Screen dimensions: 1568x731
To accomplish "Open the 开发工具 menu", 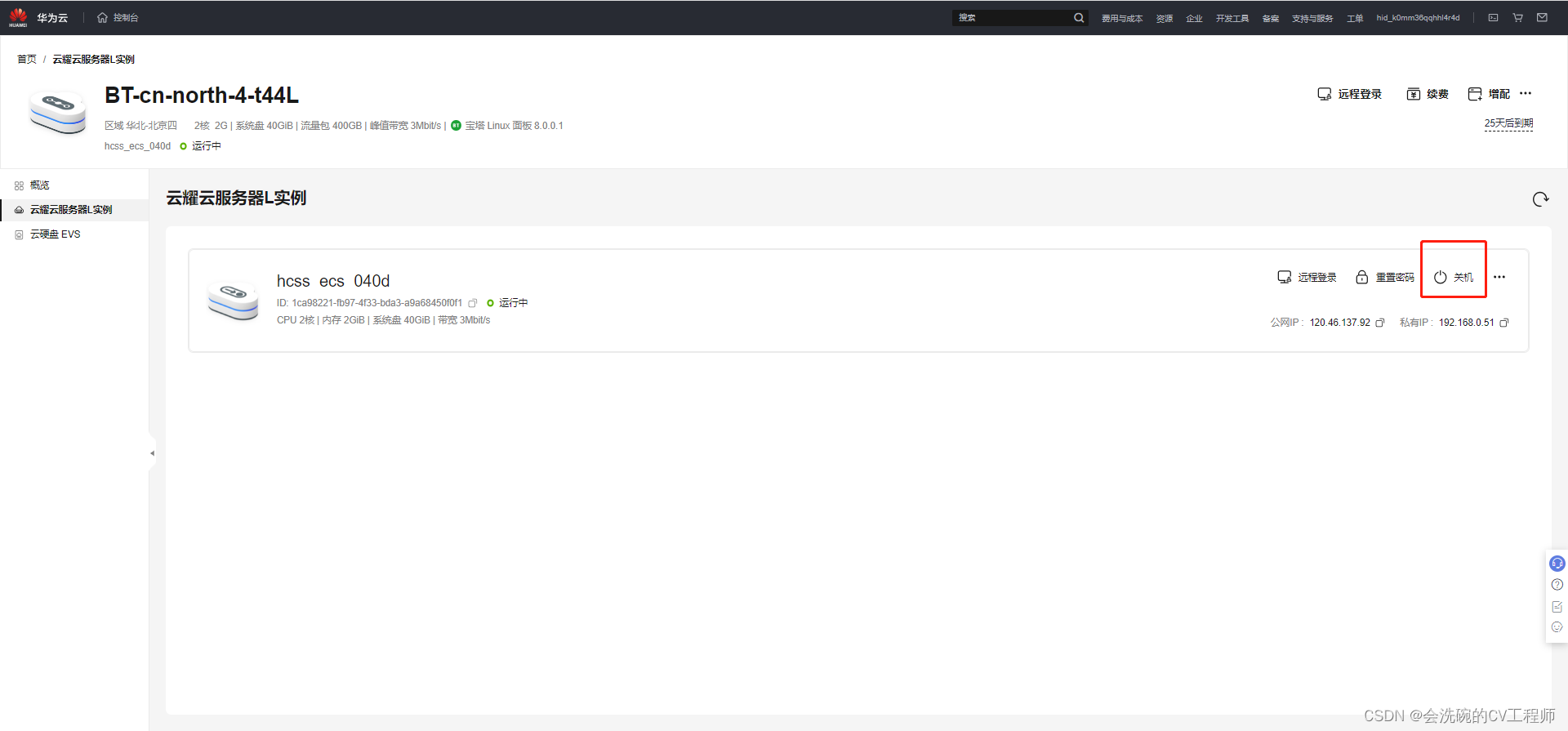I will [x=1232, y=18].
